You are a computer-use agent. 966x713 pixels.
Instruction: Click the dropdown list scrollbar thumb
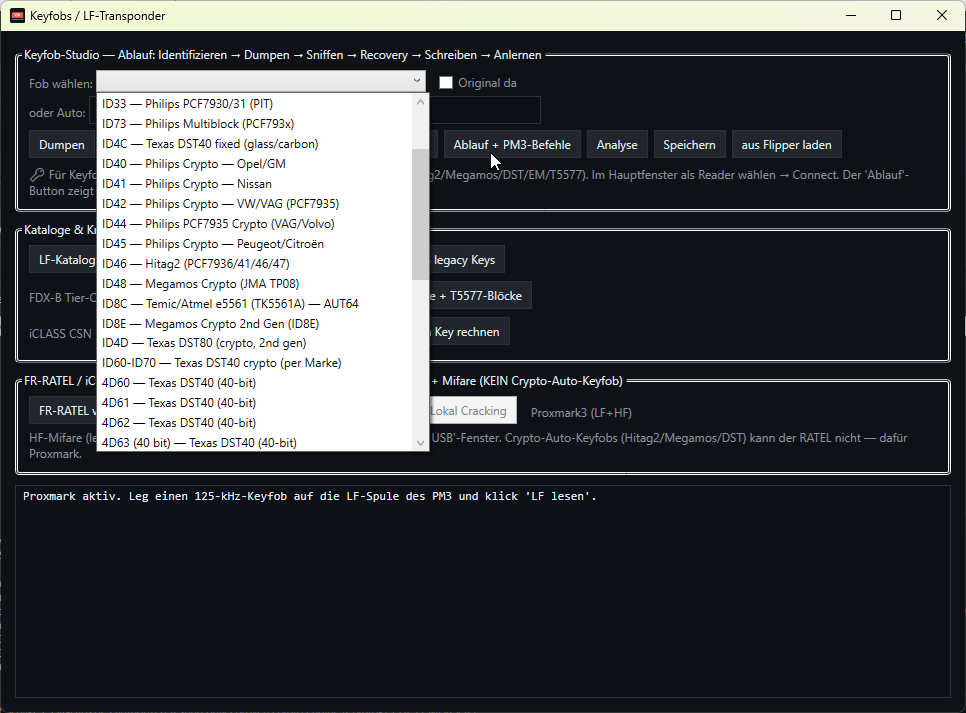[420, 214]
